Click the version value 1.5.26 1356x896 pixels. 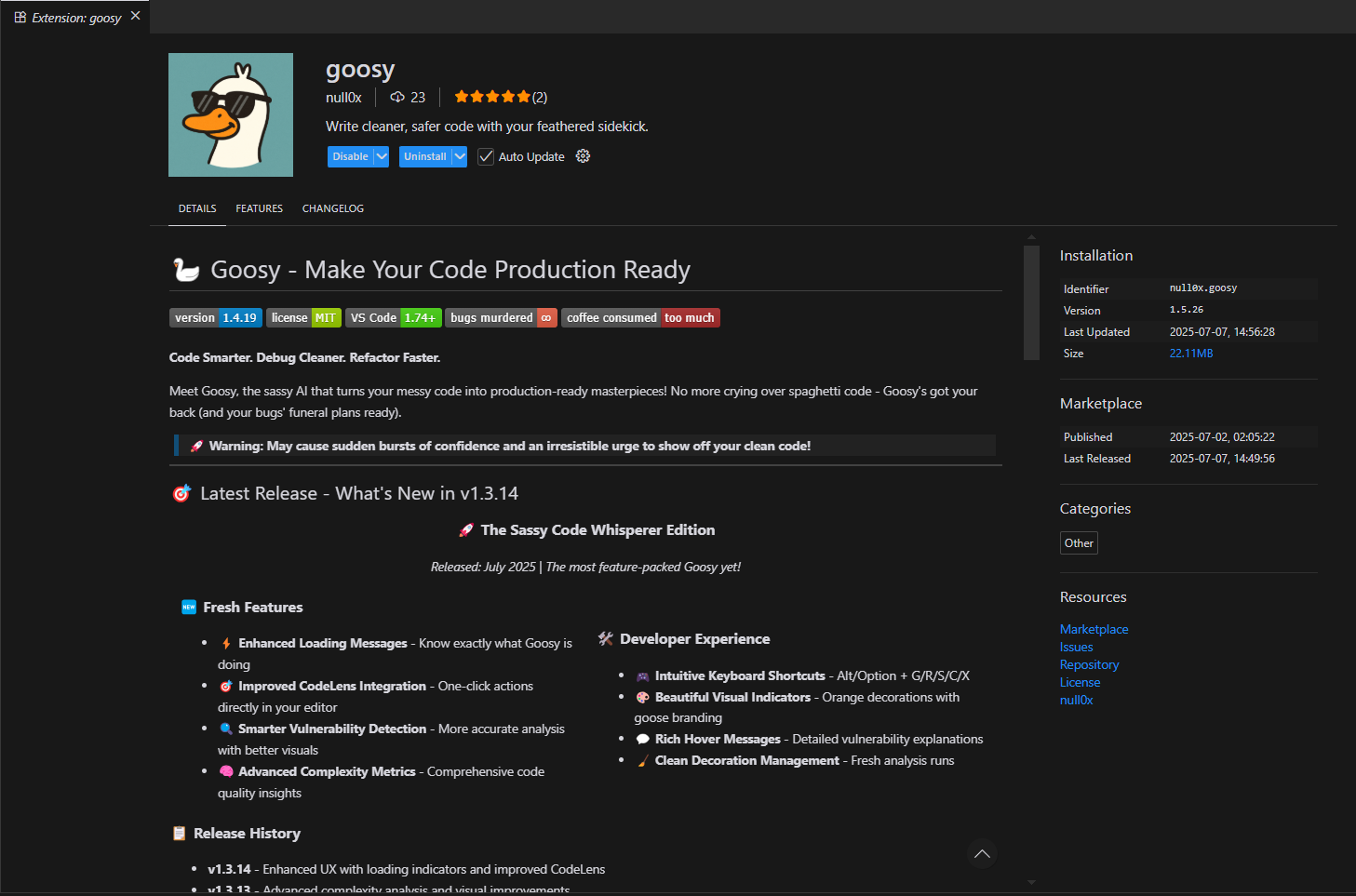[1187, 310]
